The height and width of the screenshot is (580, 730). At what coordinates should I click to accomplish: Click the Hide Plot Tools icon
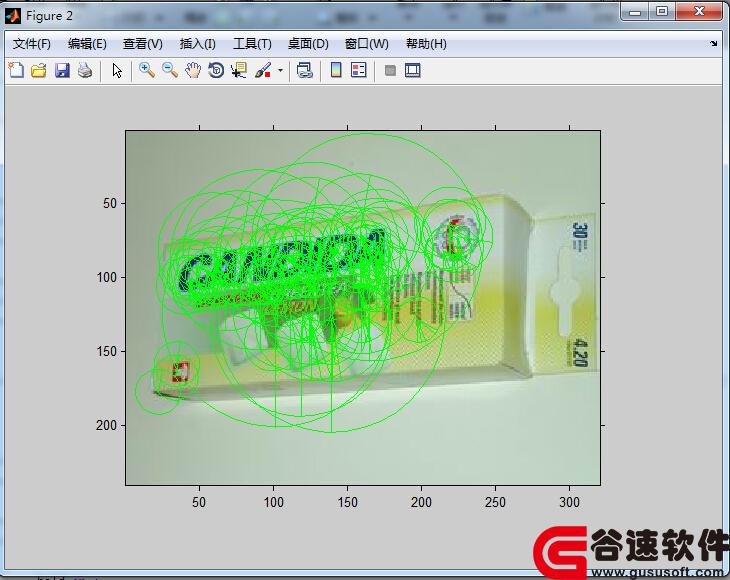click(390, 70)
